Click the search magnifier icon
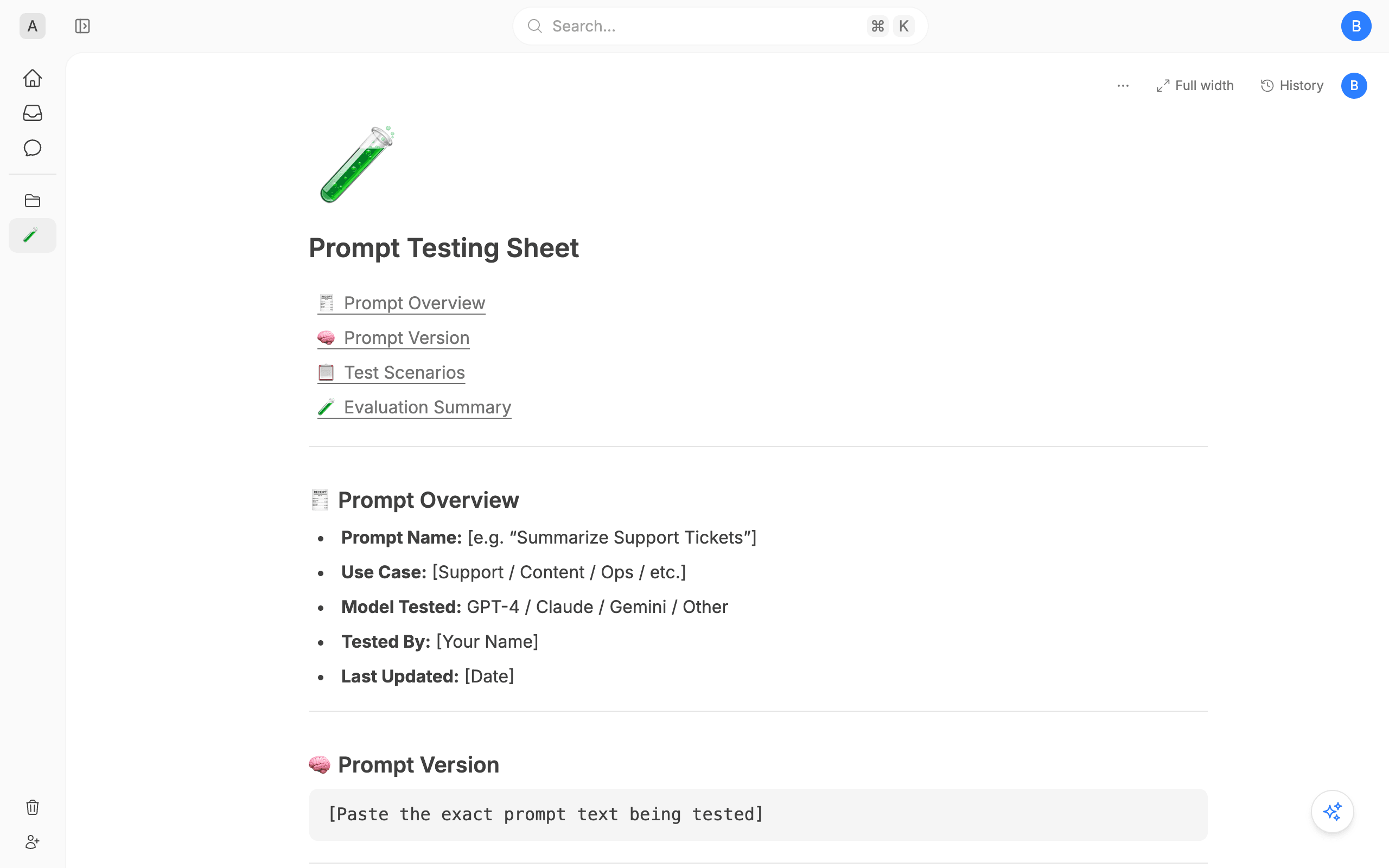1389x868 pixels. pyautogui.click(x=535, y=26)
